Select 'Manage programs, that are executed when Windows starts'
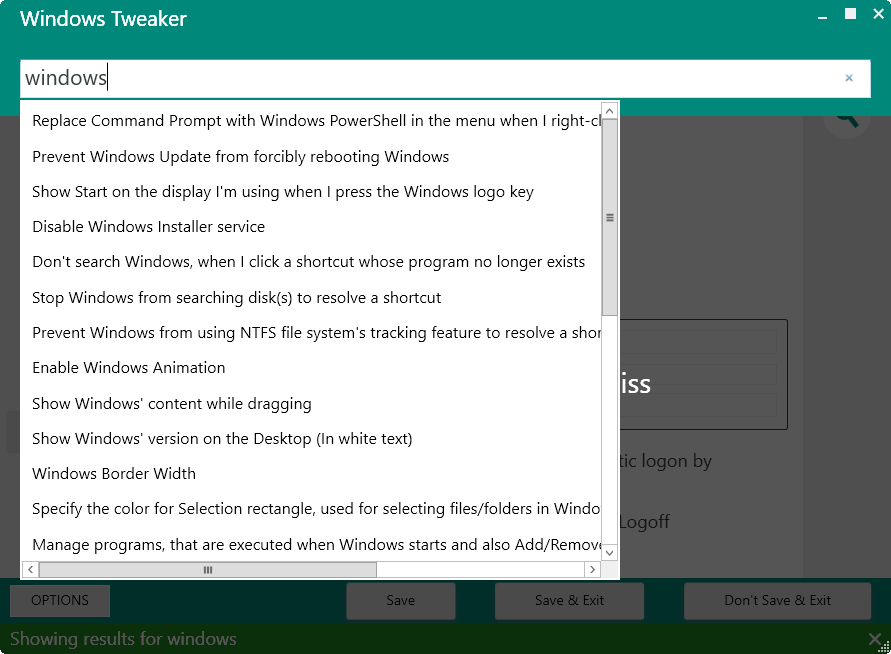This screenshot has width=891, height=654. (311, 545)
